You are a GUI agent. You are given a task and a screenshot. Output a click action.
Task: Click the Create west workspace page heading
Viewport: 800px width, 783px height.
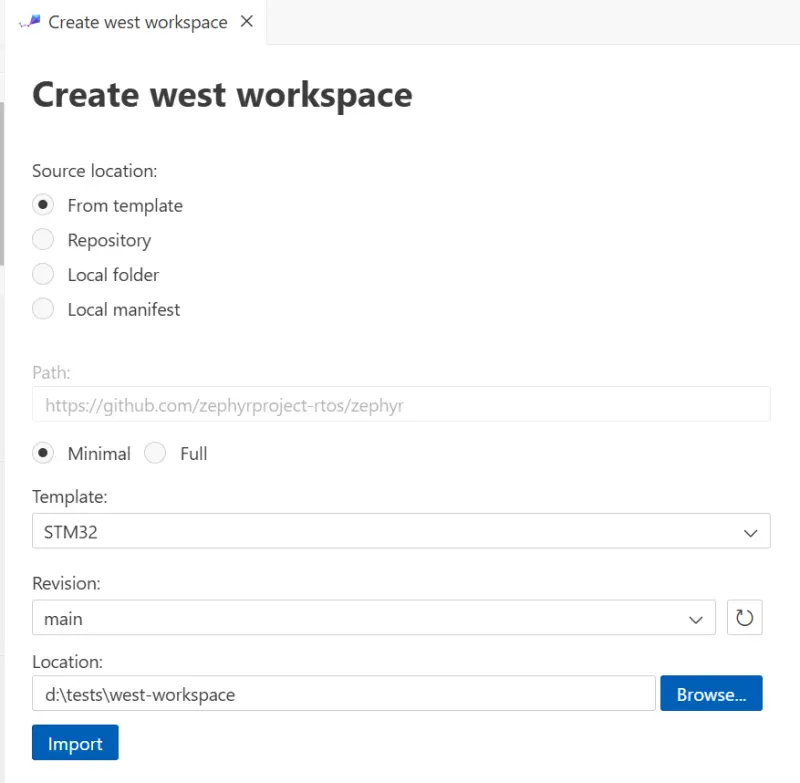tap(222, 95)
